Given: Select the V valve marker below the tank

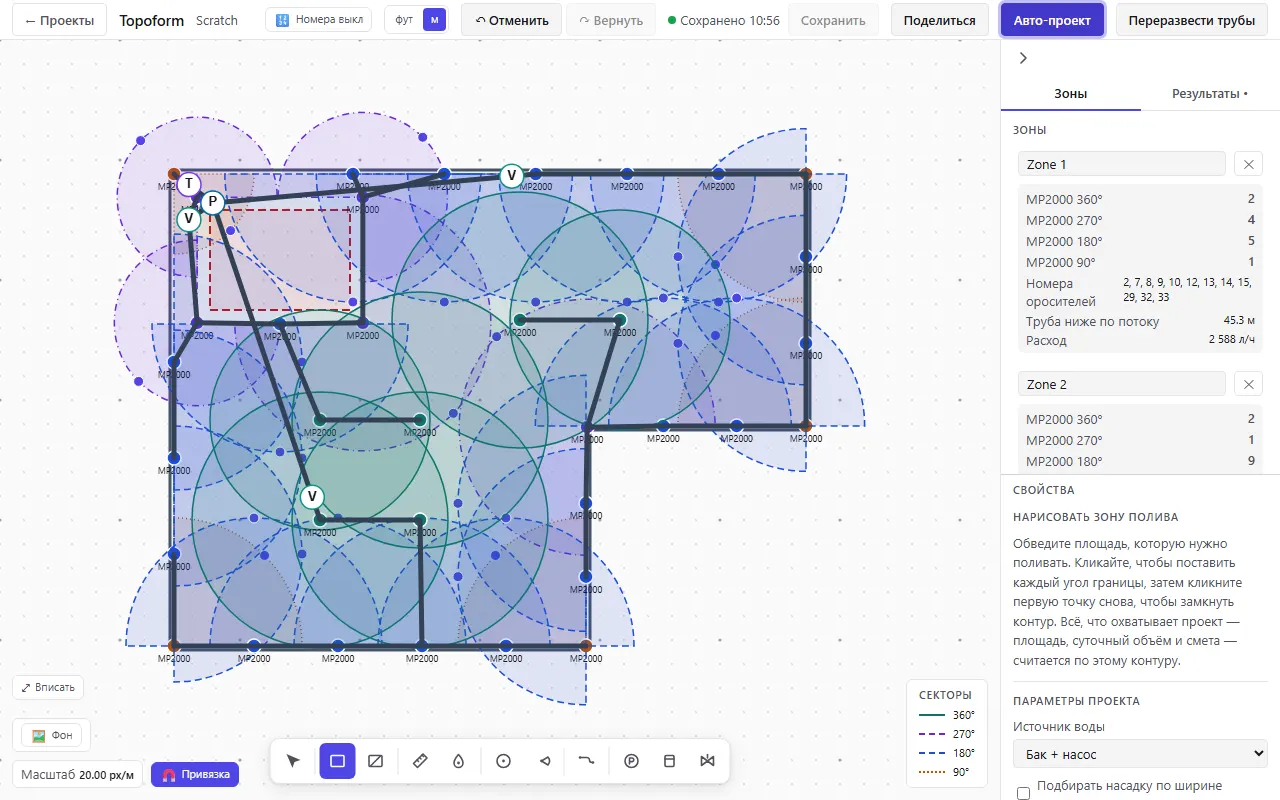Looking at the screenshot, I should [188, 218].
